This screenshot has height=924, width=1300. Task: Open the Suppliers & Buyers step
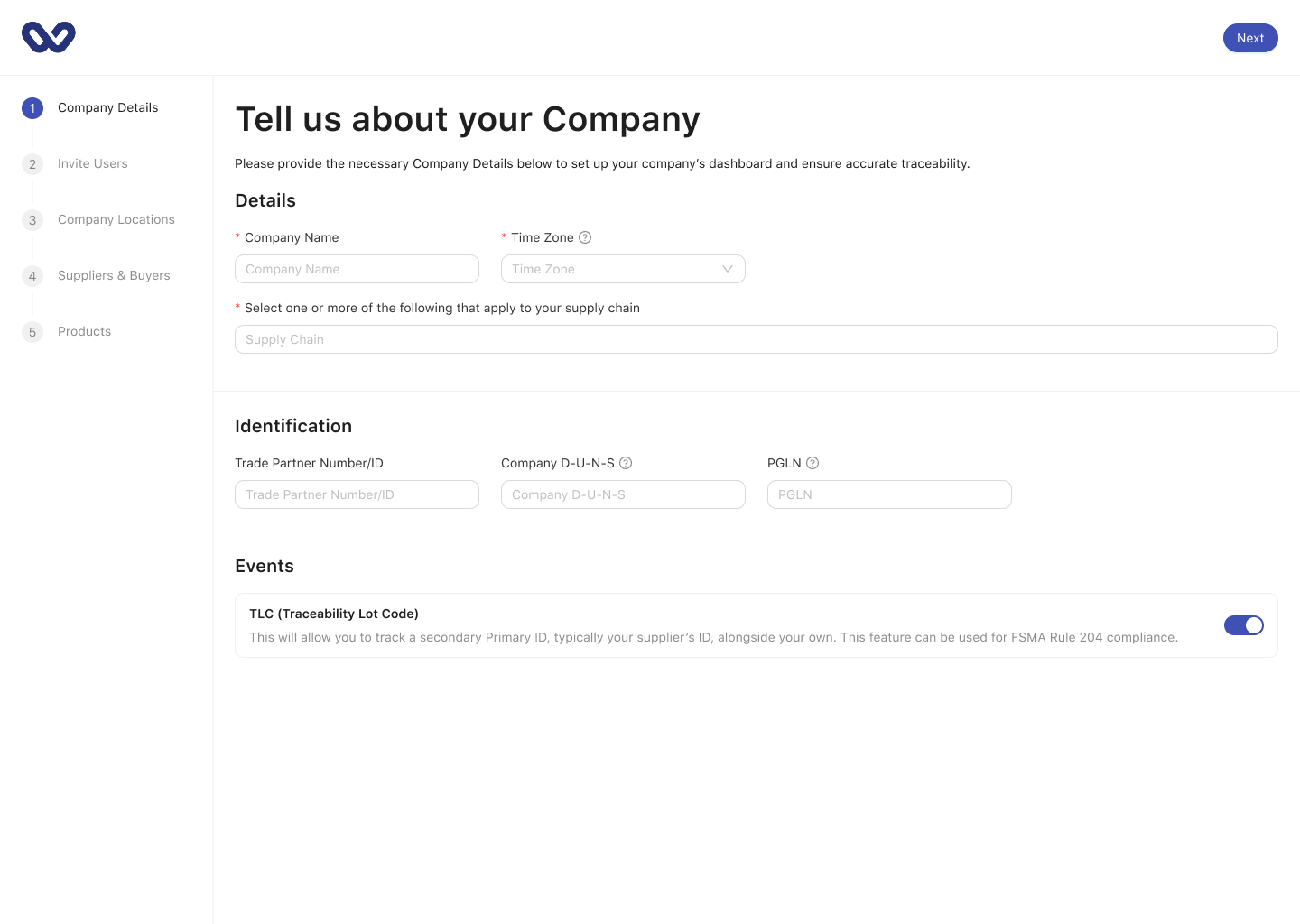(114, 276)
